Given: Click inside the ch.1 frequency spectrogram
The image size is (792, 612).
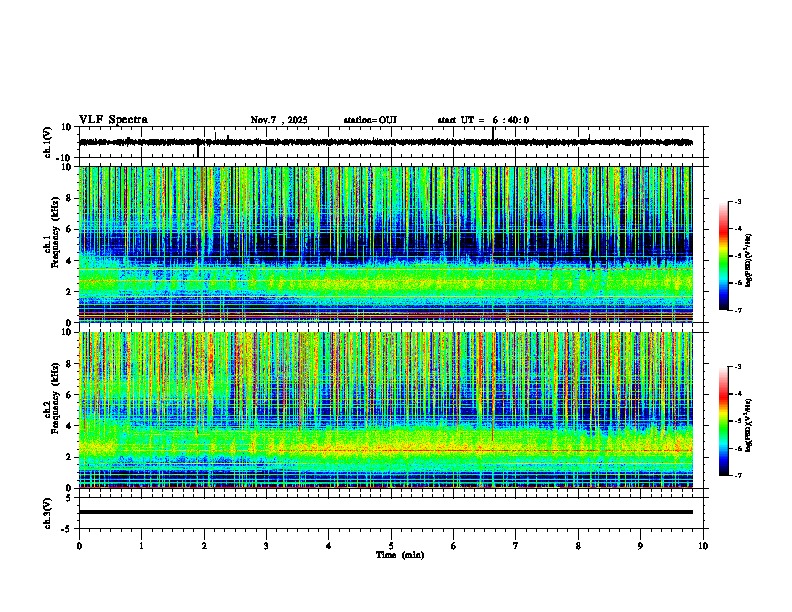Looking at the screenshot, I should (x=386, y=244).
